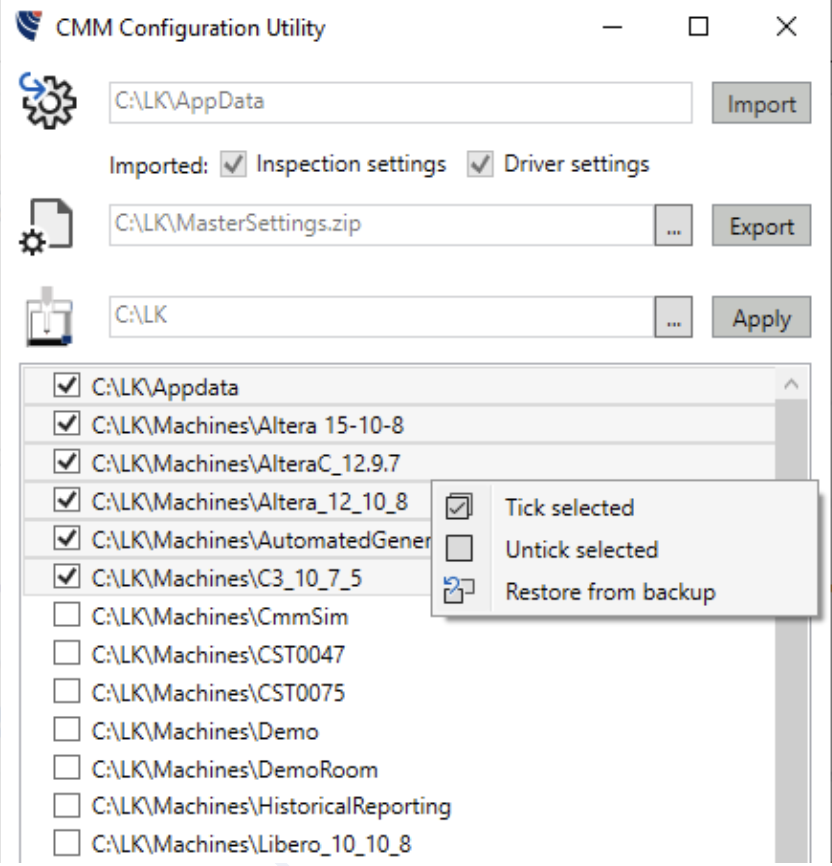Screen dimensions: 832x866
Task: Click the C:\LK\AppData import path field
Action: 401,103
